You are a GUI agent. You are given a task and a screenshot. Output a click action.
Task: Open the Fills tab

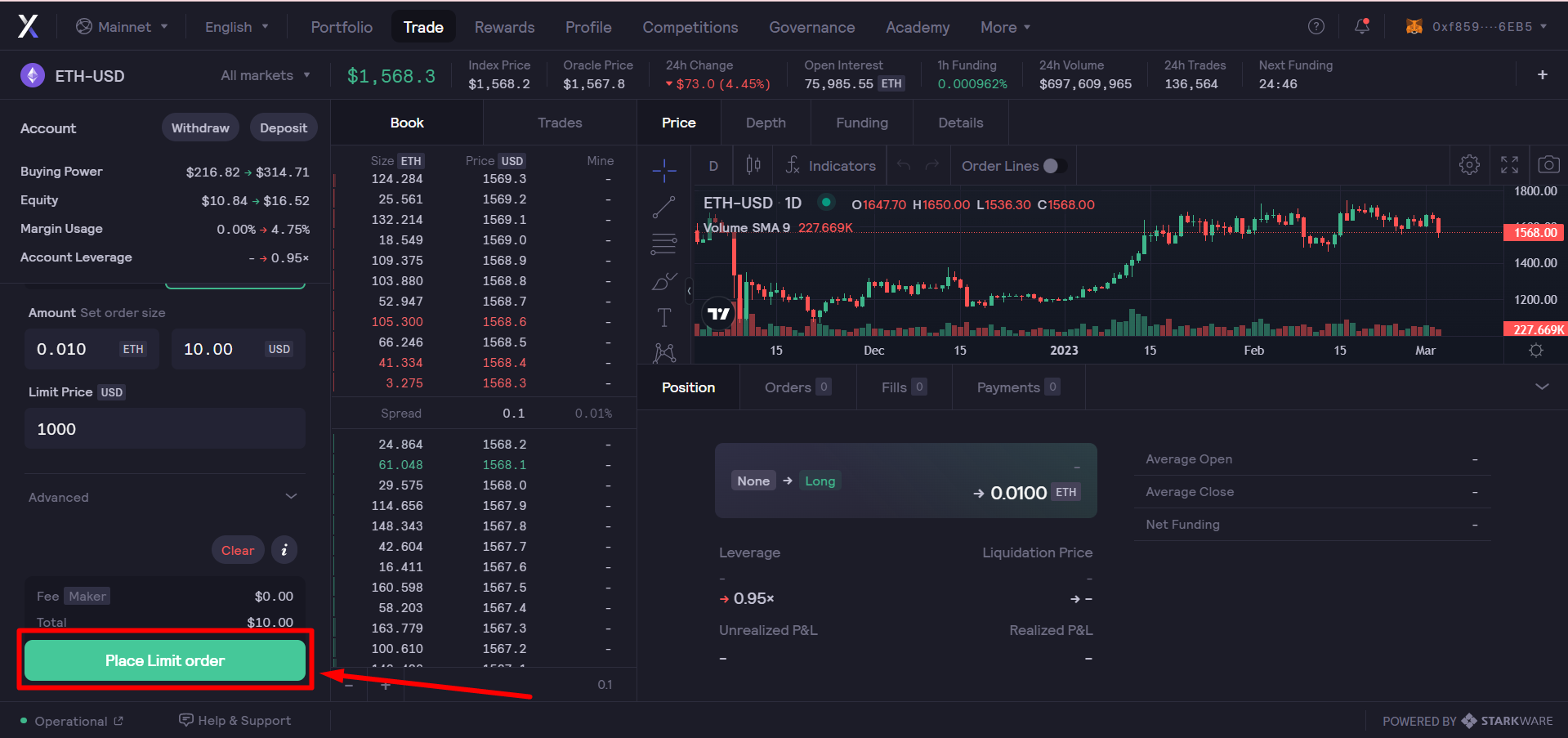coord(904,387)
